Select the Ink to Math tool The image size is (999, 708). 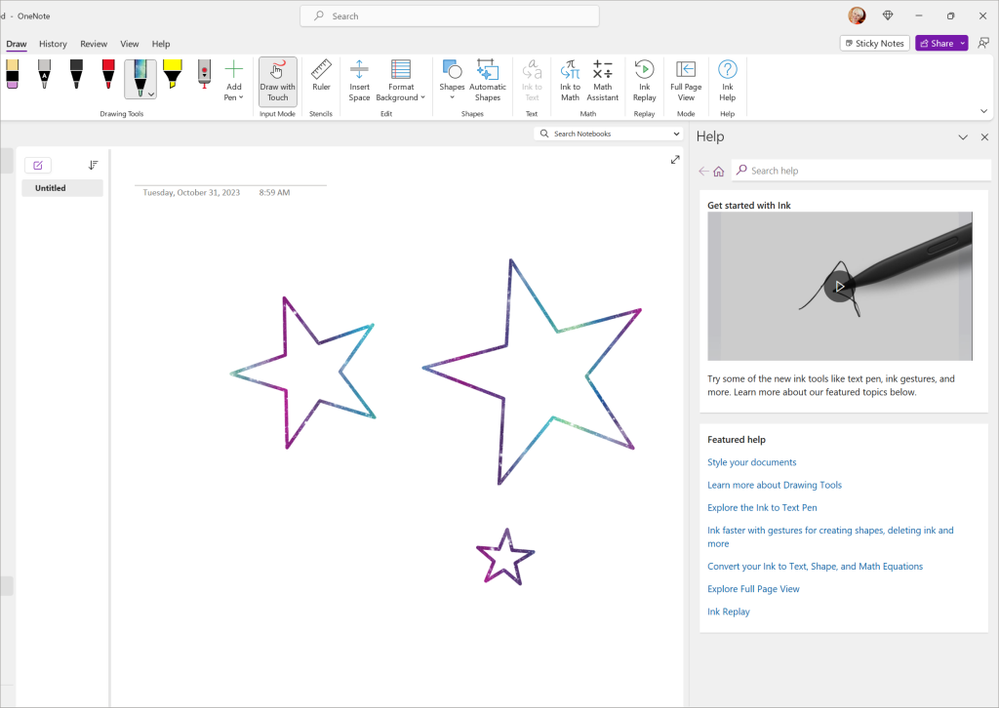[570, 80]
